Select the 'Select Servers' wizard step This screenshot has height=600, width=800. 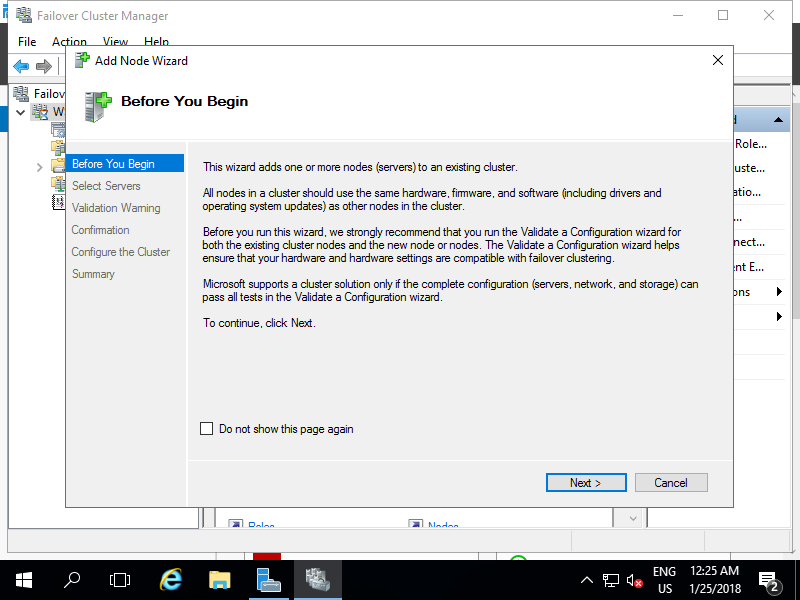106,186
